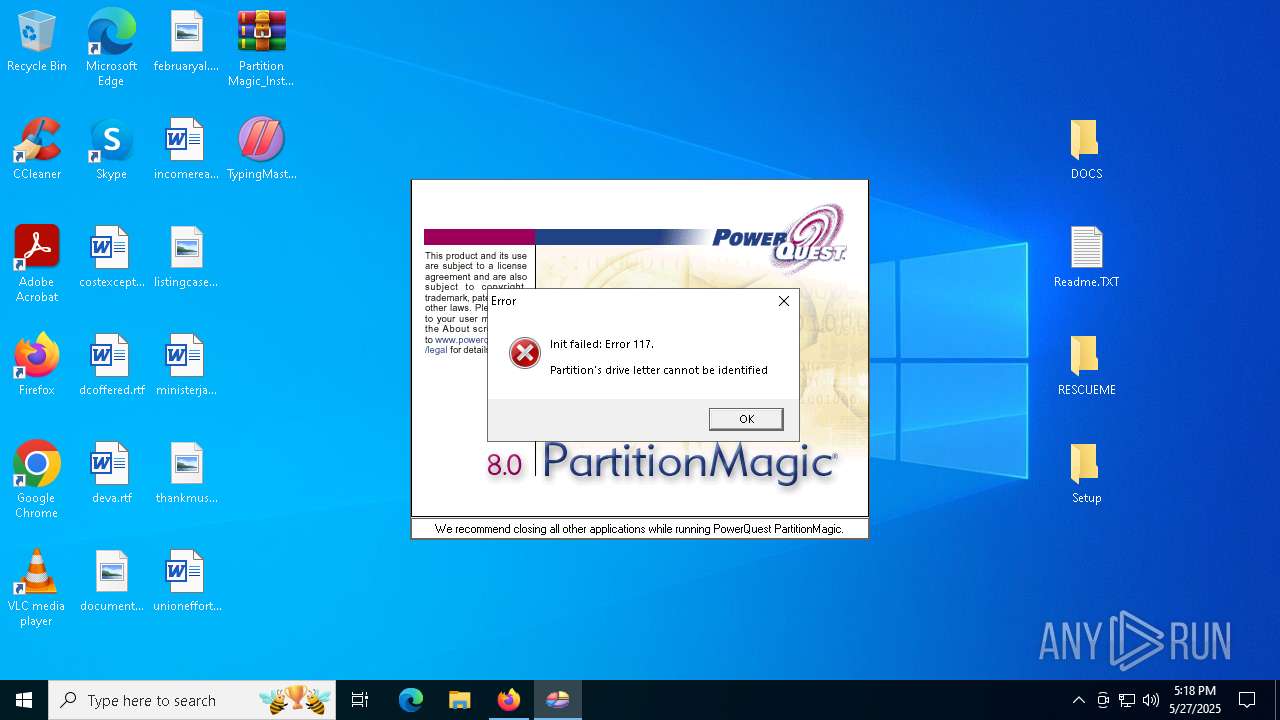Select listingcase... image file
The width and height of the screenshot is (1280, 720).
click(x=186, y=258)
